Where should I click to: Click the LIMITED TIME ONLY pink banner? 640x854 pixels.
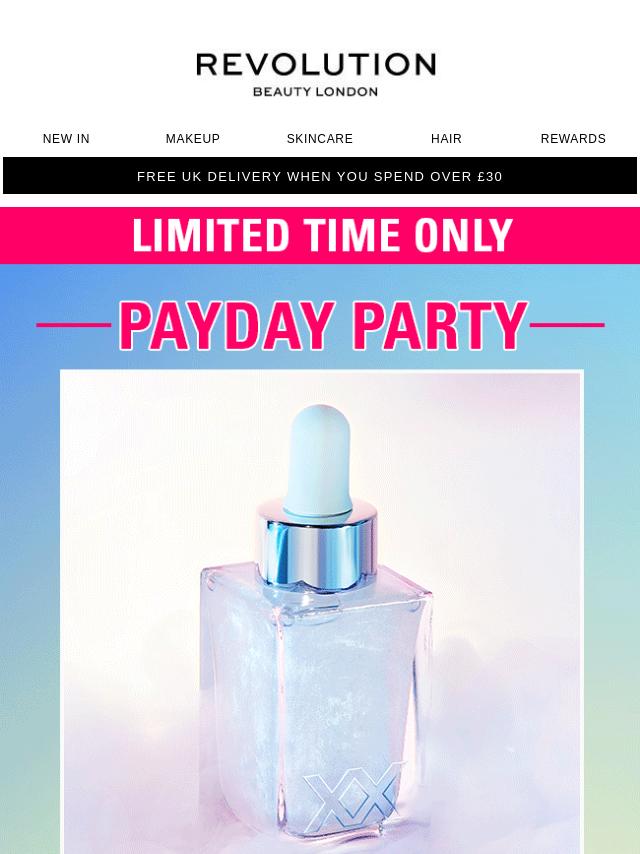click(x=320, y=235)
